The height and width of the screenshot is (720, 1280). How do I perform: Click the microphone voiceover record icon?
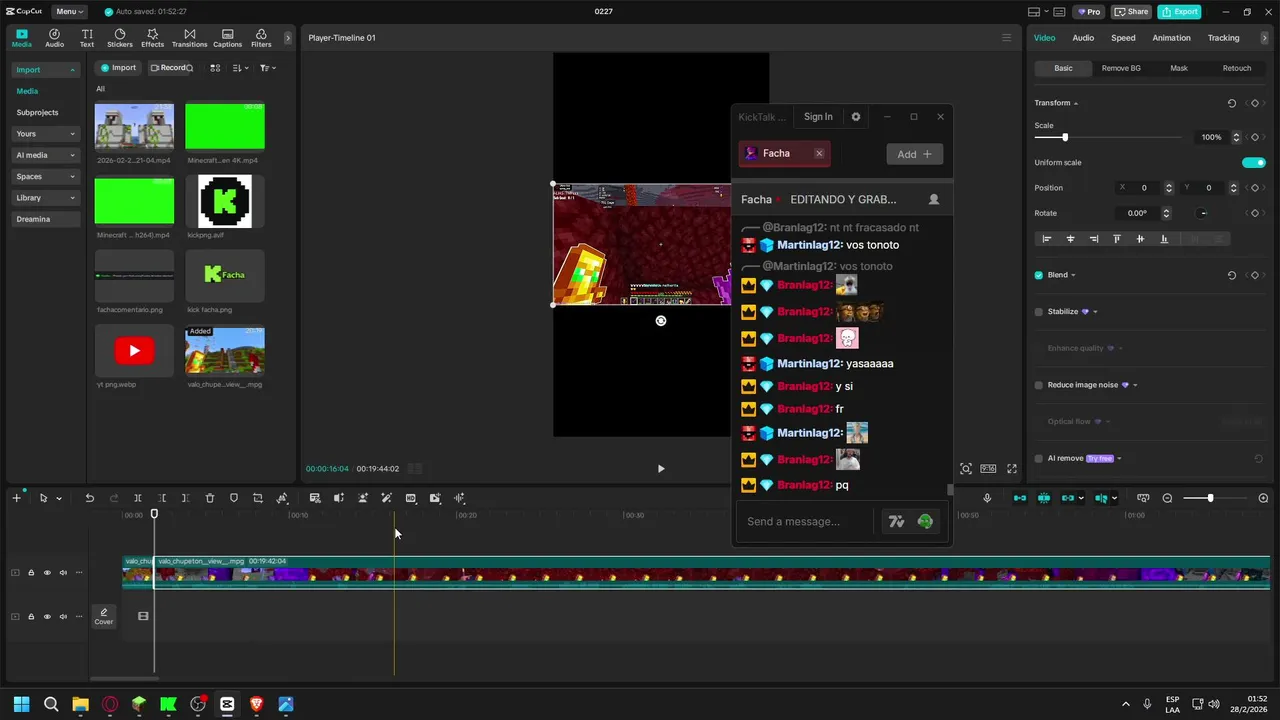tap(987, 498)
